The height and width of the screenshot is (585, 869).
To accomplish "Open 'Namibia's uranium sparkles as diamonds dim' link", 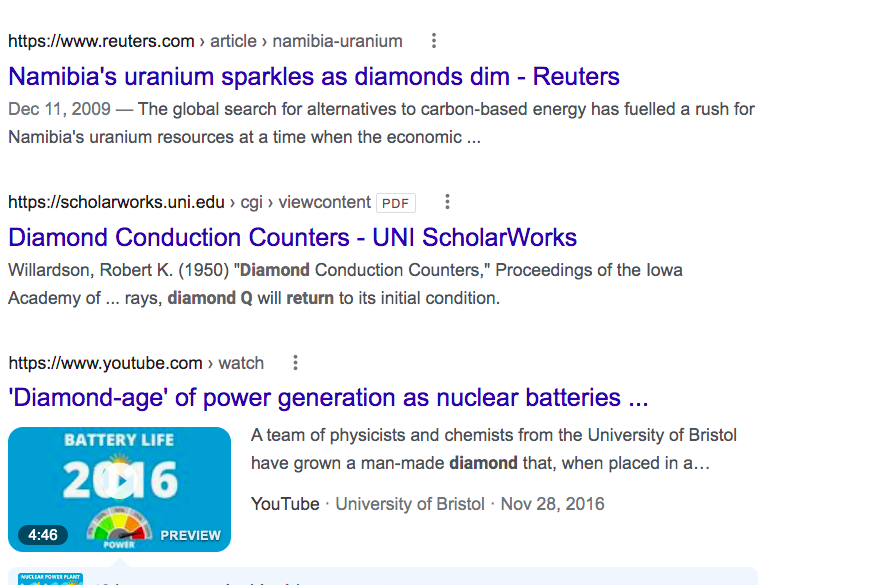I will [x=314, y=76].
